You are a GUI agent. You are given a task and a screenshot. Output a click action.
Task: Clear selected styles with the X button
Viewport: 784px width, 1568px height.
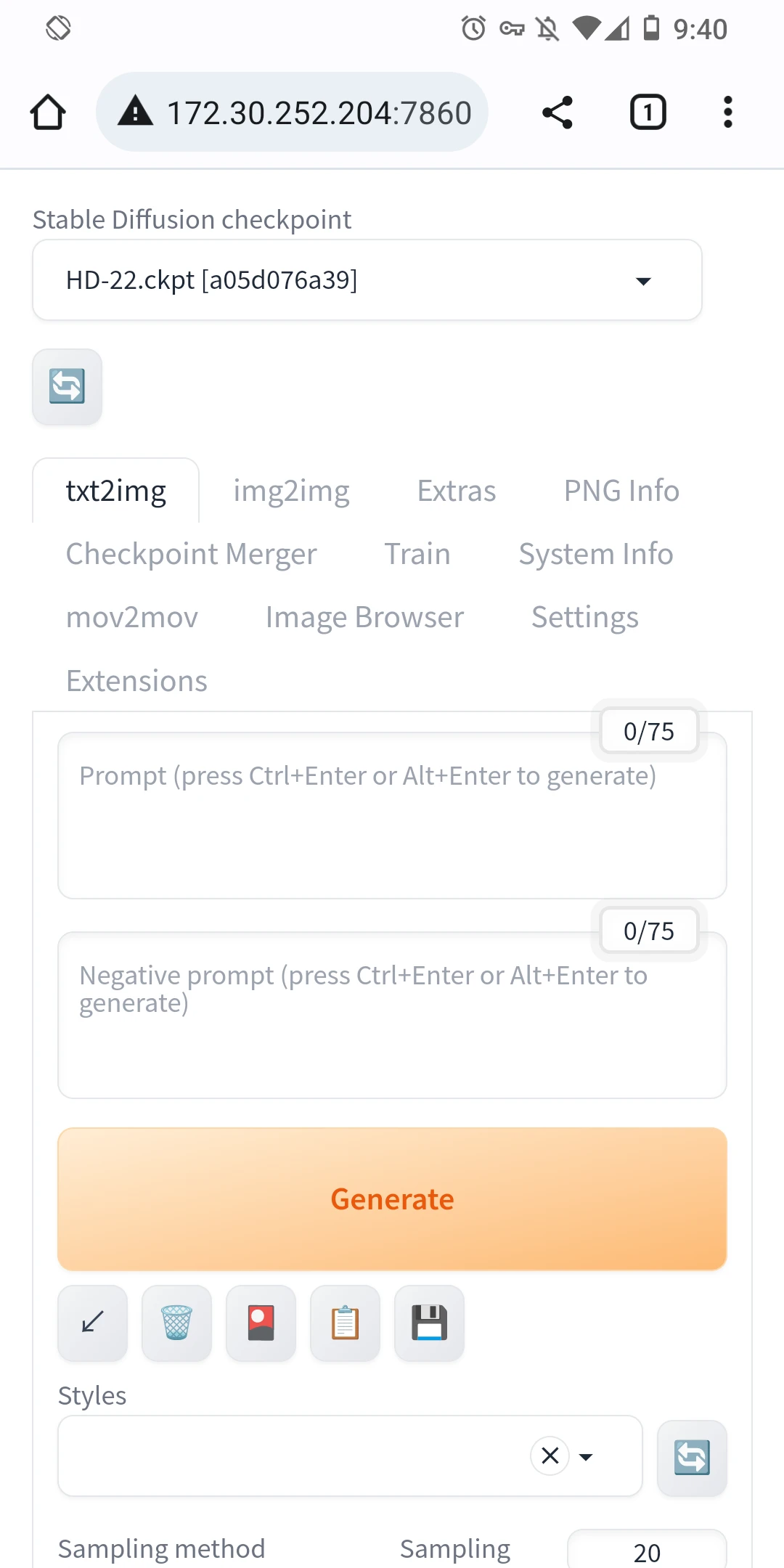(550, 1455)
